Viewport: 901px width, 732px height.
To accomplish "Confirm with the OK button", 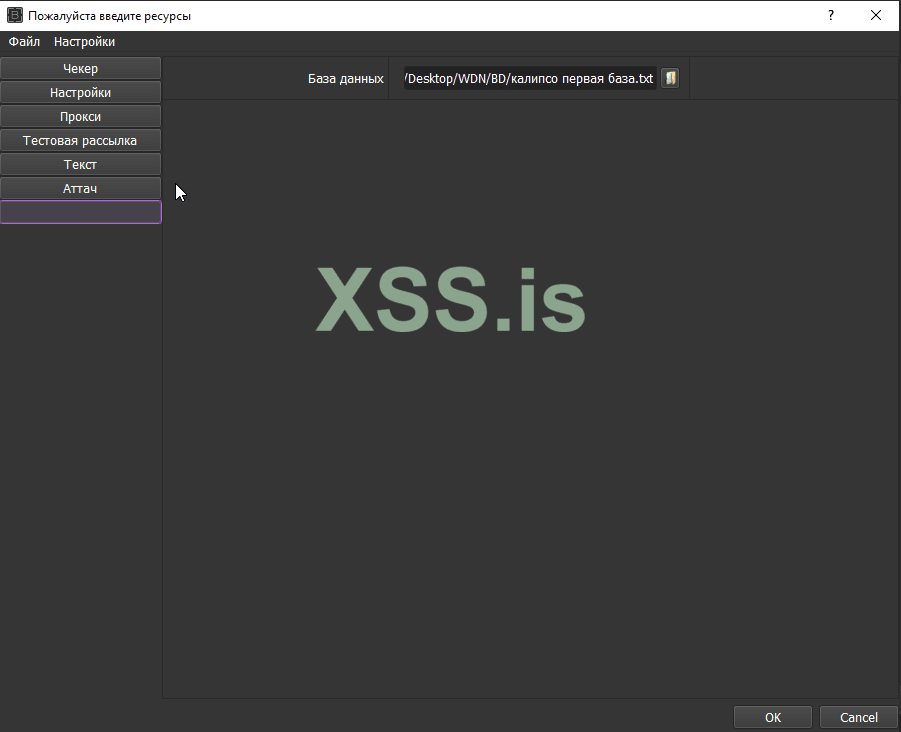I will pyautogui.click(x=773, y=718).
